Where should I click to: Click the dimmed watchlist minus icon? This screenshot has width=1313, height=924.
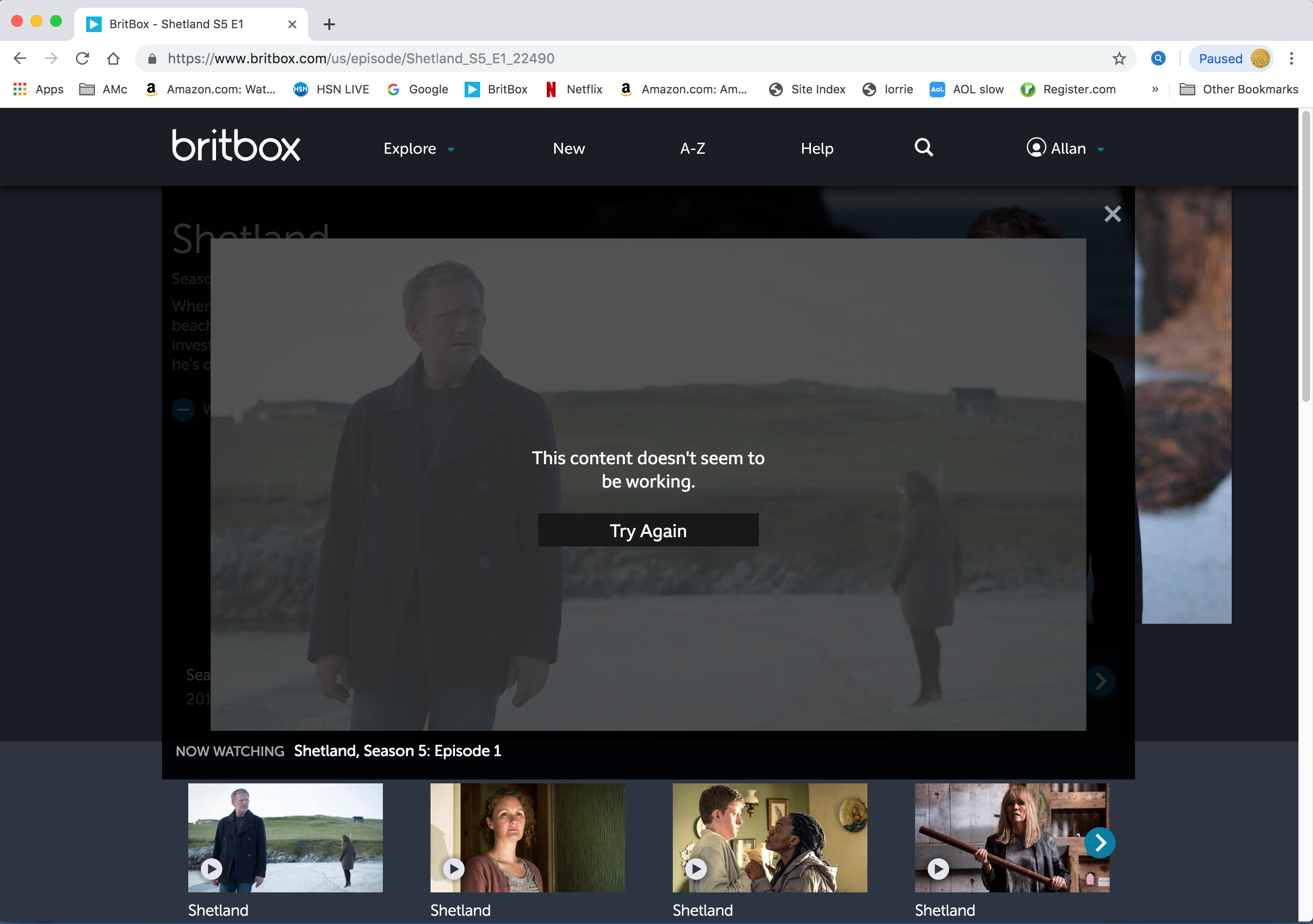(183, 410)
